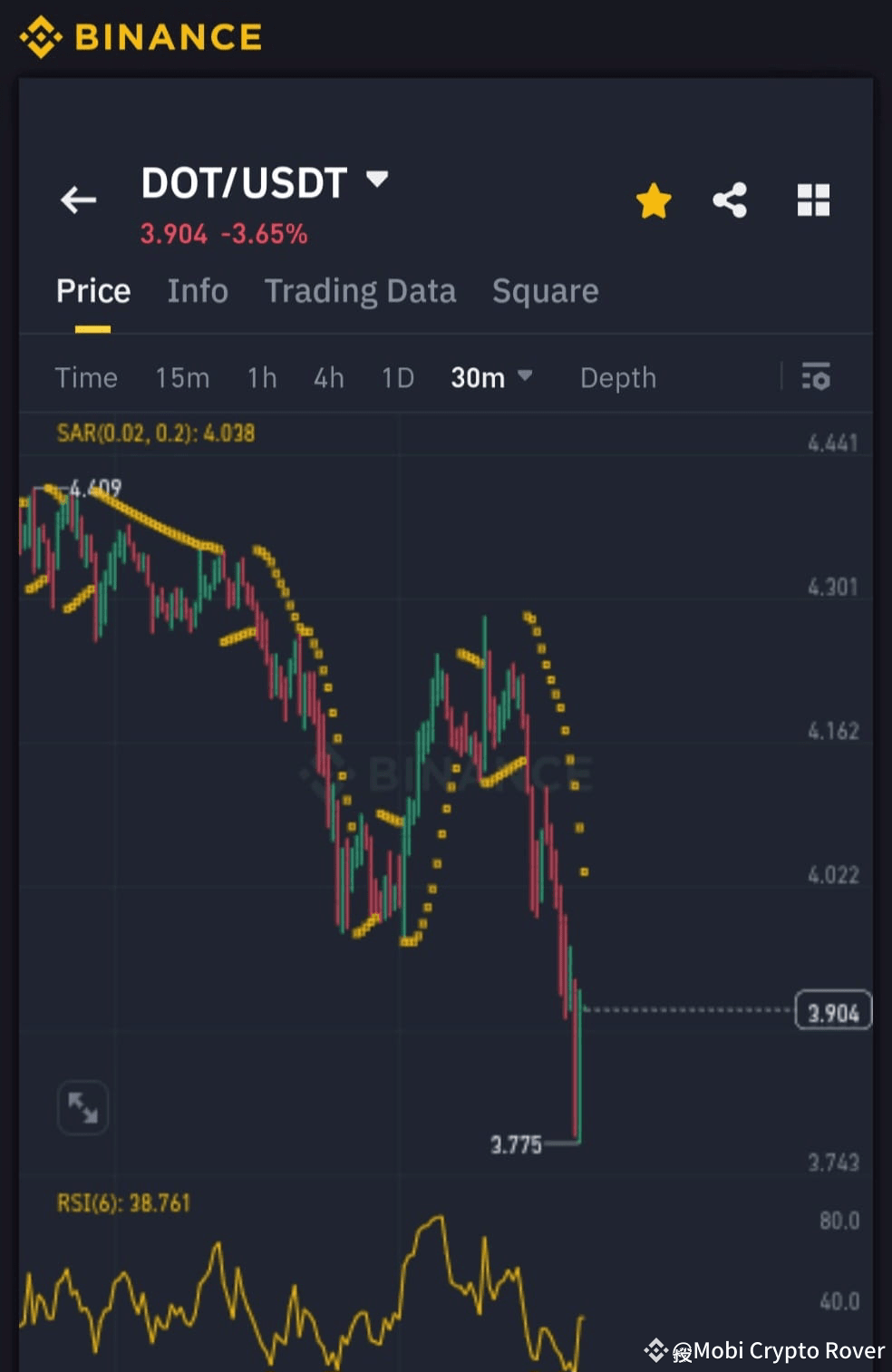Select the 15m timeframe
892x1372 pixels.
pyautogui.click(x=181, y=377)
